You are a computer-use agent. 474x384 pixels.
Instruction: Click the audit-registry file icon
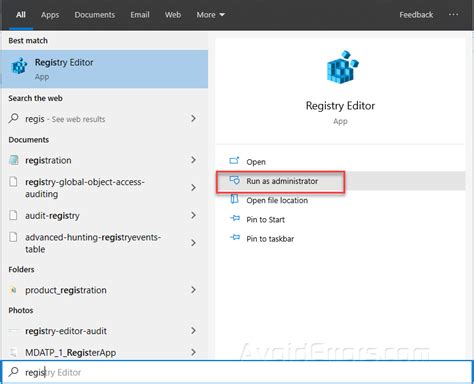[x=13, y=215]
